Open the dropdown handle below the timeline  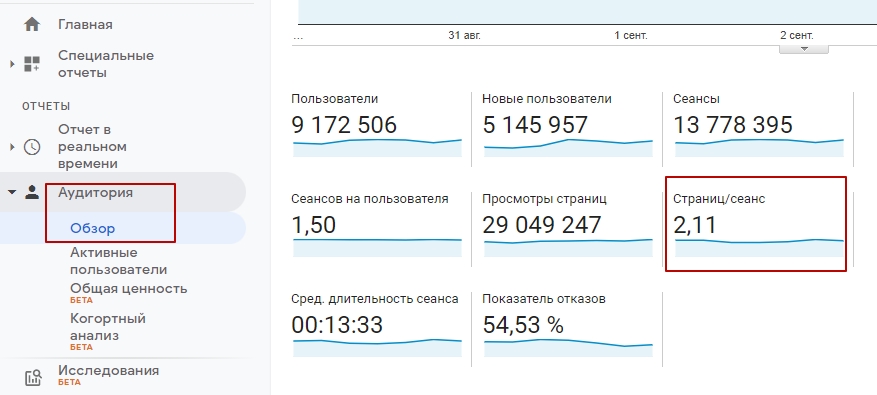coord(804,49)
